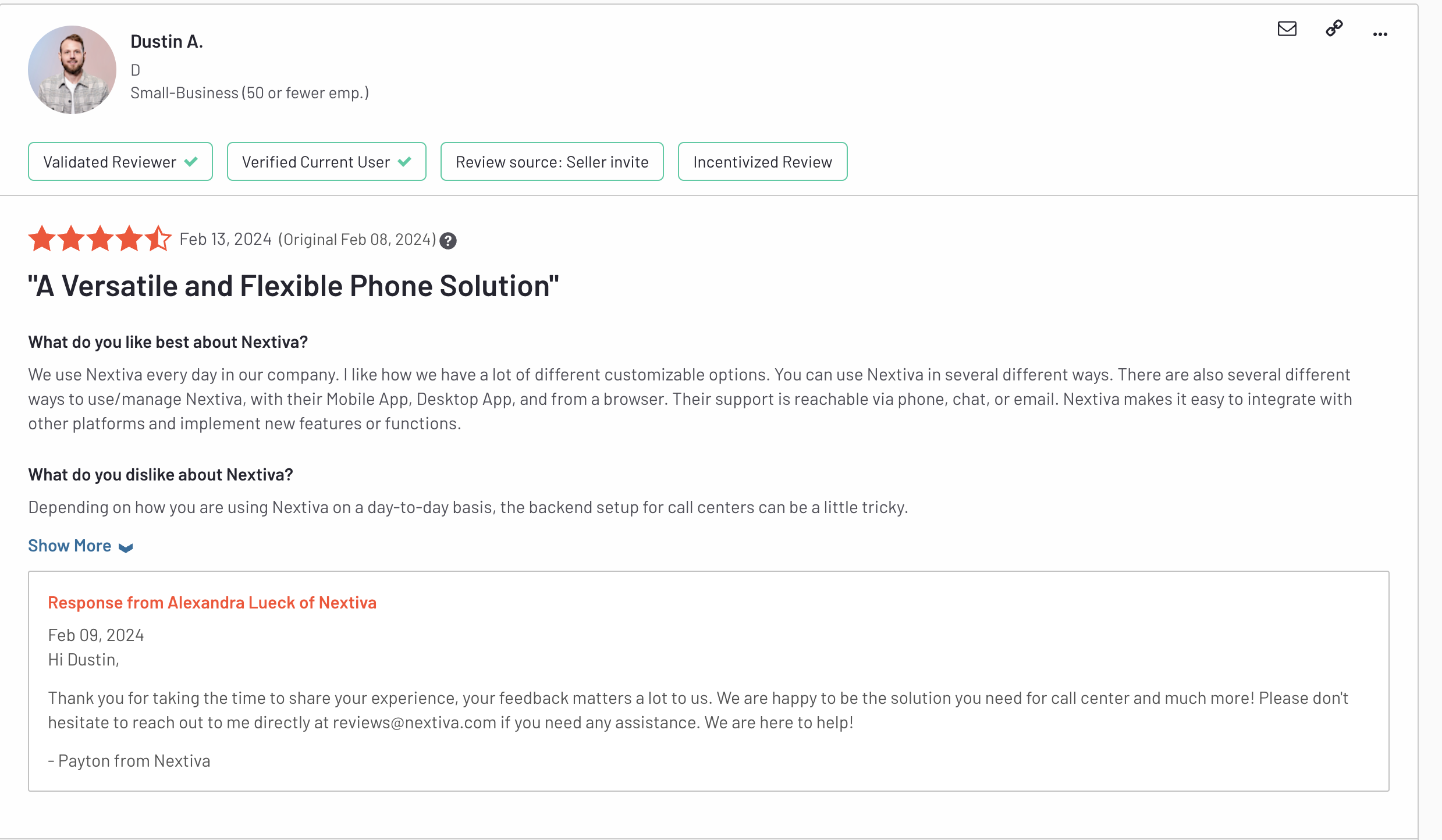The width and height of the screenshot is (1442, 840).
Task: Click the question mark help icon beside dates
Action: 447,241
